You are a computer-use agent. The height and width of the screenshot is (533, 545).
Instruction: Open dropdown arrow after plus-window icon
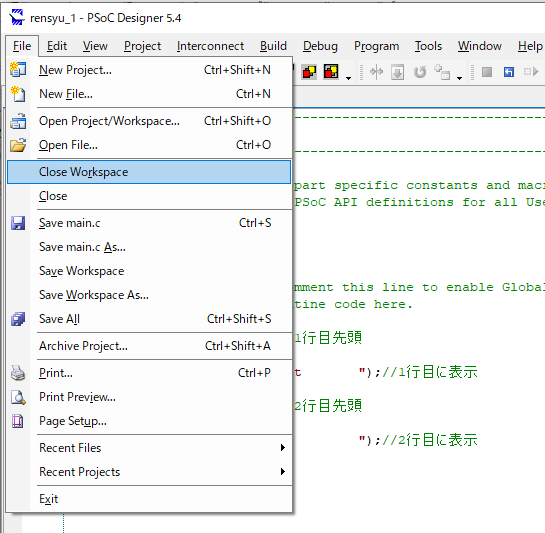point(459,78)
